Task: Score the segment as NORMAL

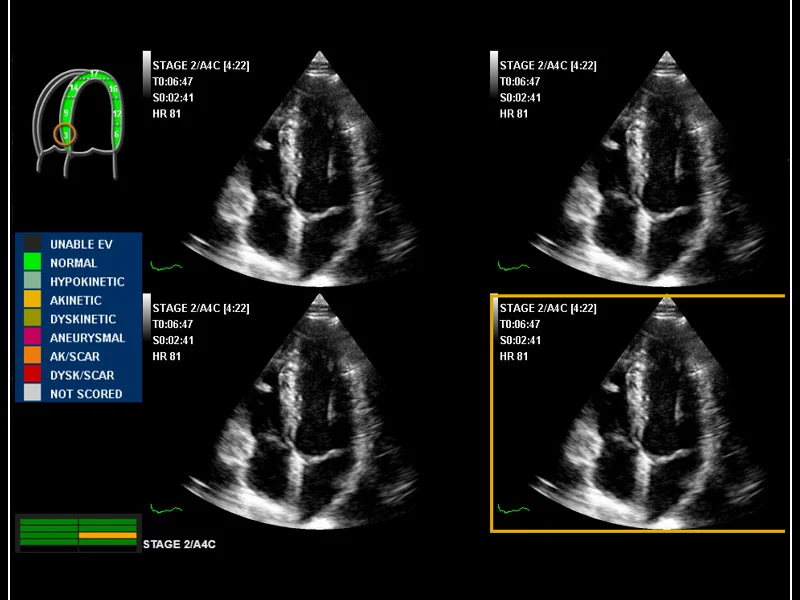Action: tap(78, 263)
